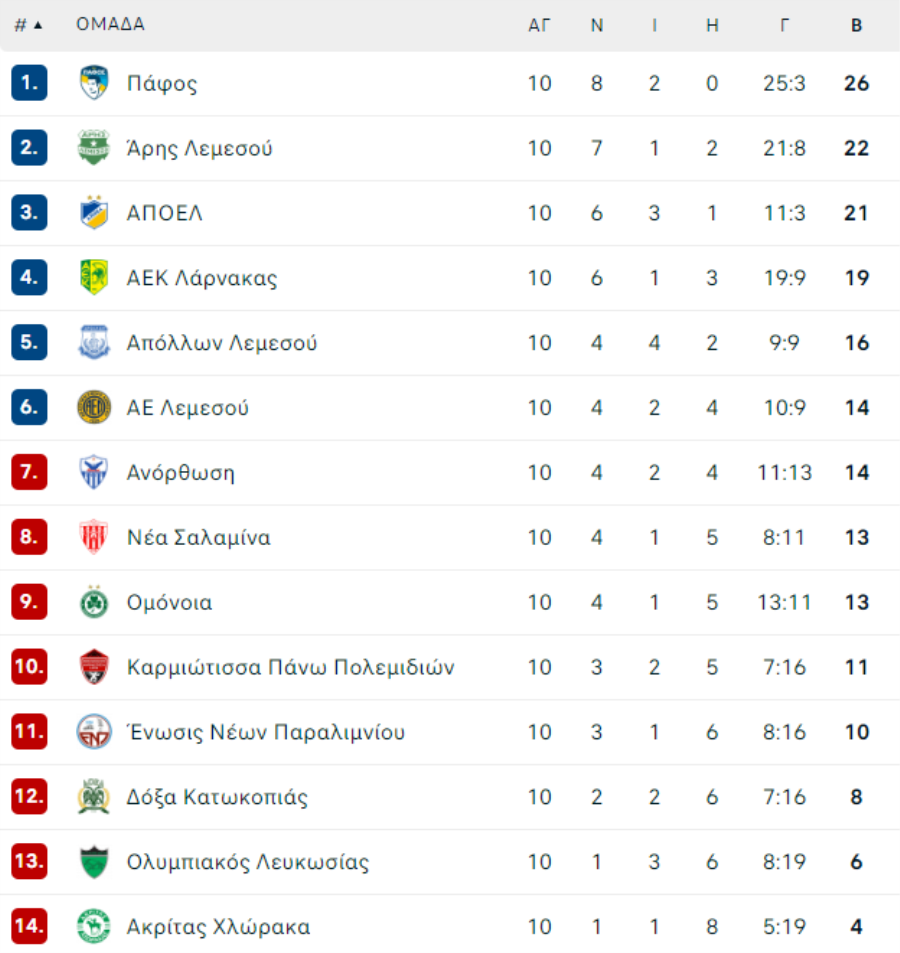The image size is (900, 953).
Task: Click the ΑΠΟΕΛ crest icon
Action: [x=94, y=212]
